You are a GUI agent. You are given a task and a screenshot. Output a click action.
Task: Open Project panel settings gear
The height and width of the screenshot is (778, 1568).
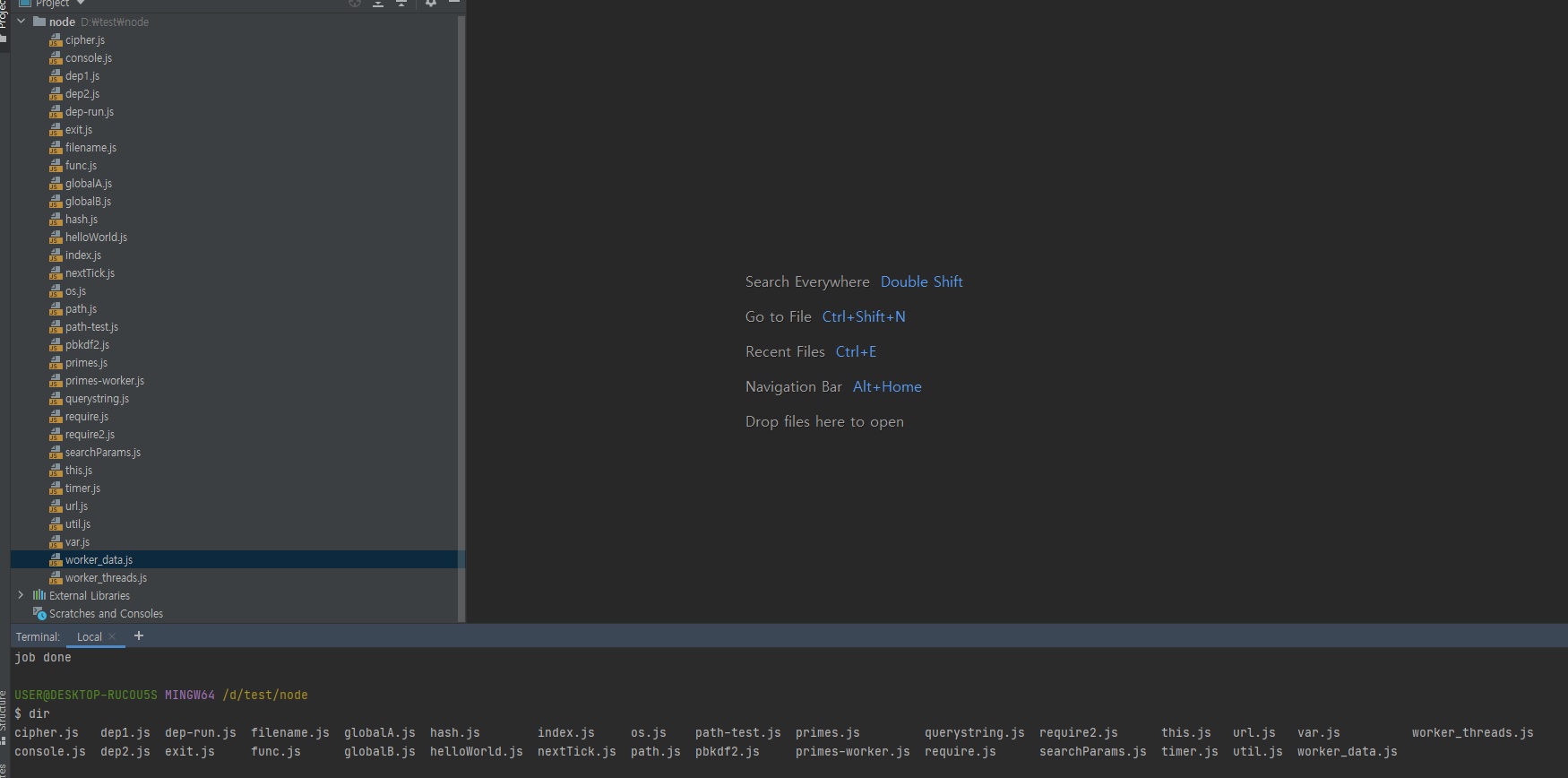point(431,3)
